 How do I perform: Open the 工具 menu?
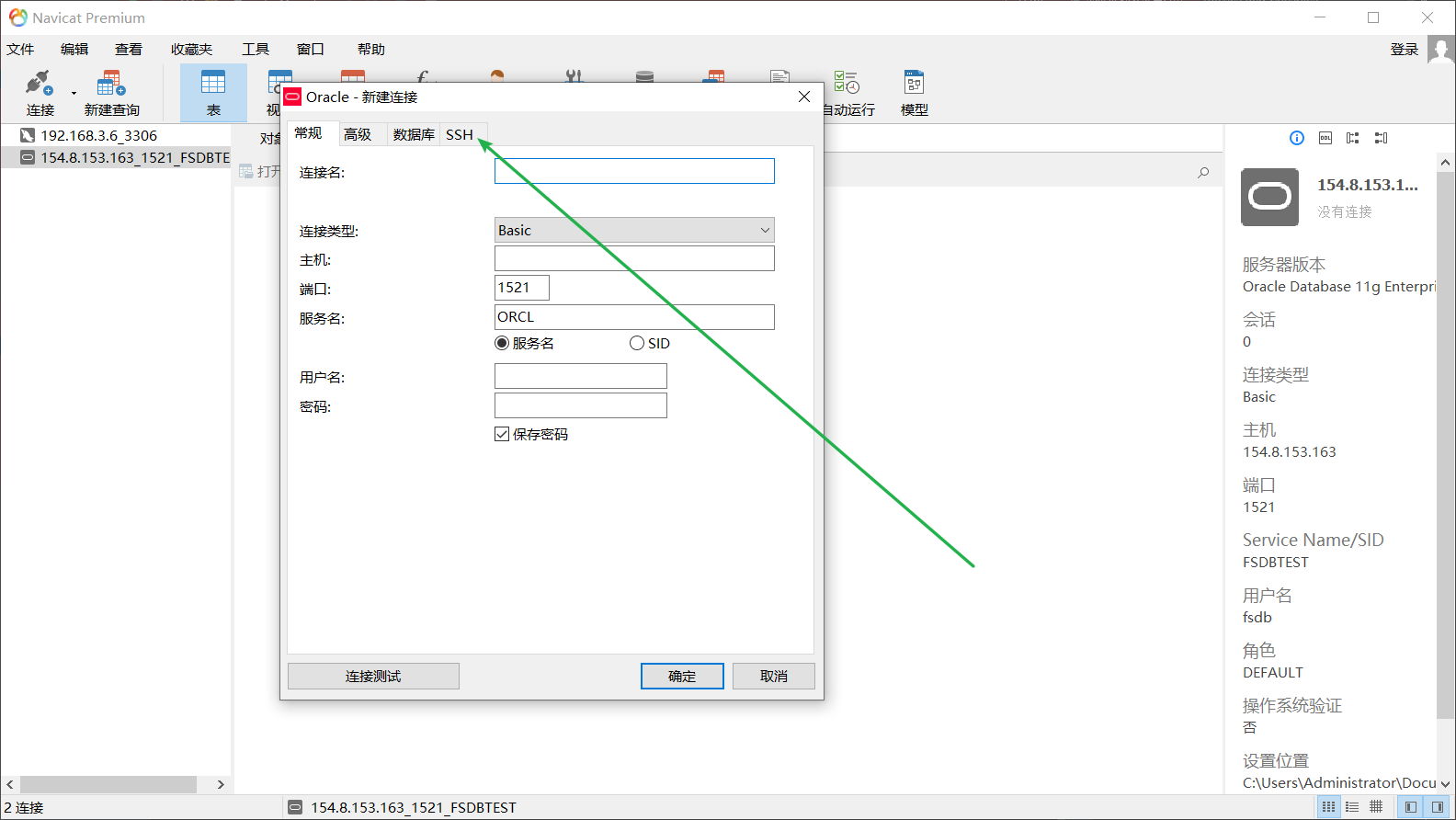[x=256, y=50]
